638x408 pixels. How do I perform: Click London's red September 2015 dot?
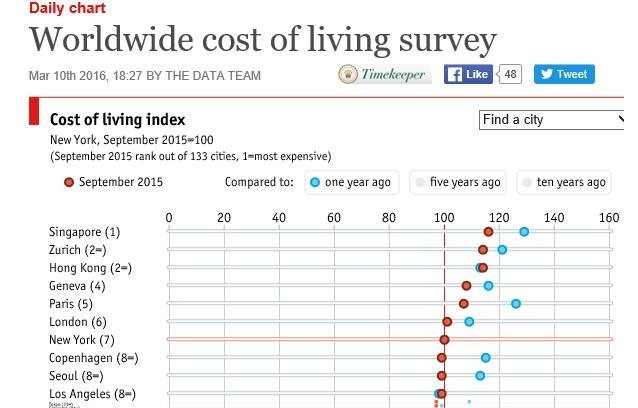click(x=447, y=322)
